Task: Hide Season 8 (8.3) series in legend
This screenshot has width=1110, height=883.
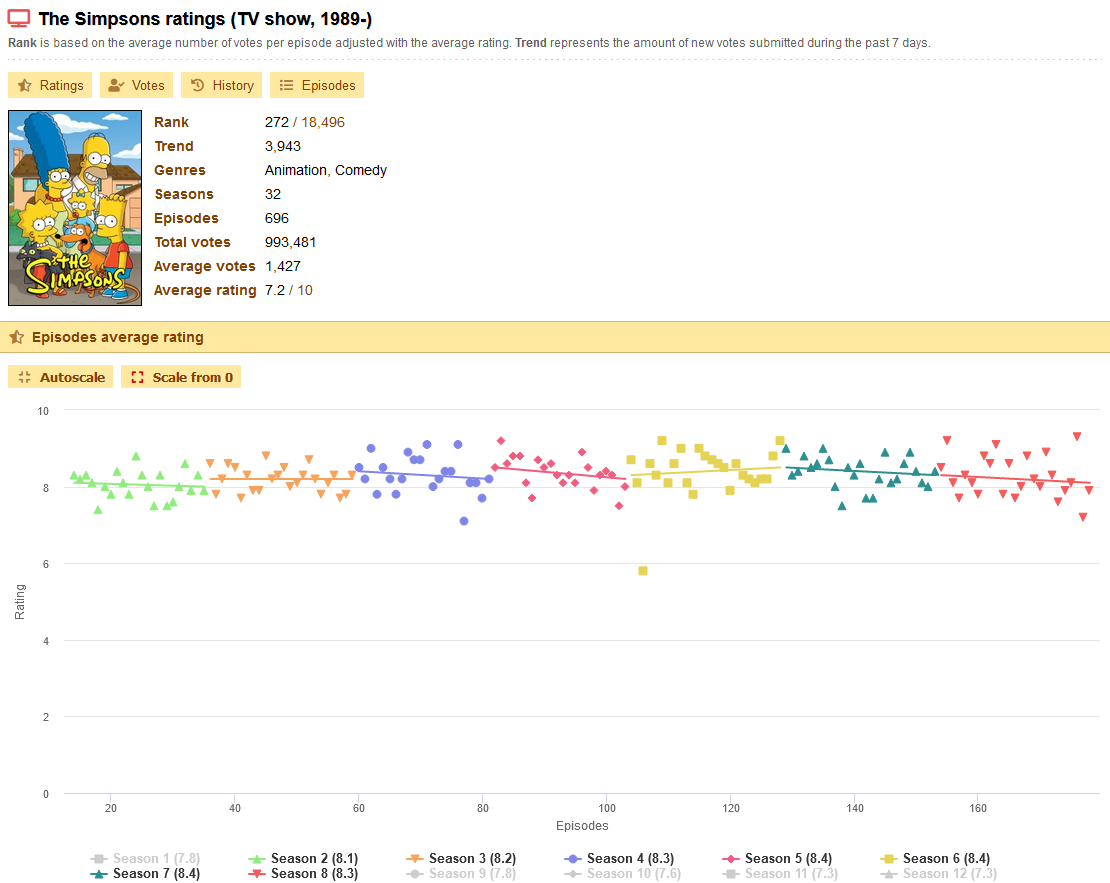Action: tap(303, 874)
